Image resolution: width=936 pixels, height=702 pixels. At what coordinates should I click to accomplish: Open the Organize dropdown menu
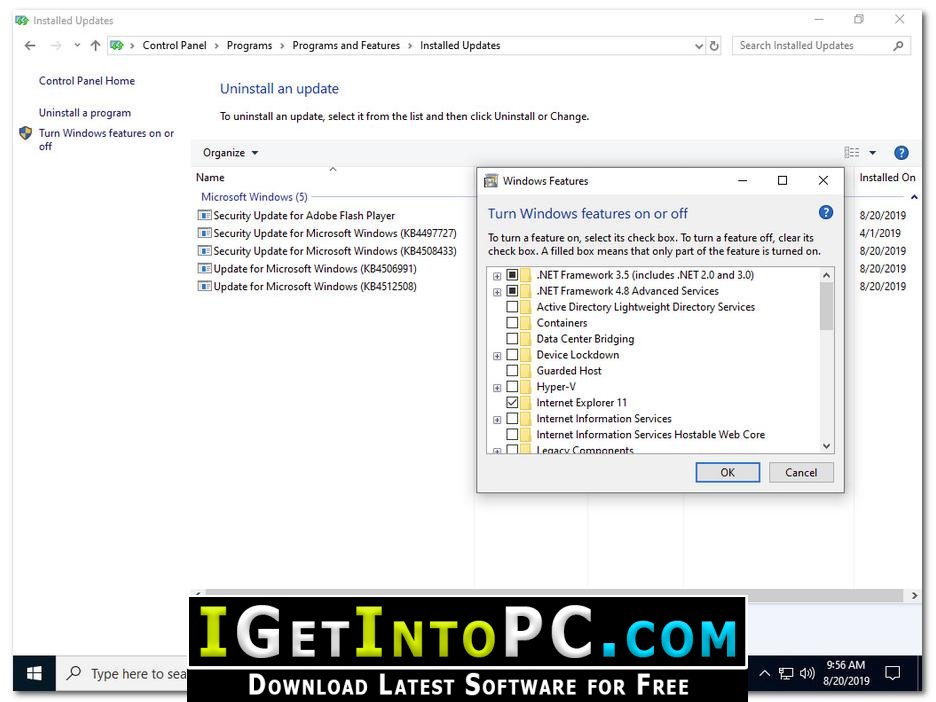coord(230,153)
